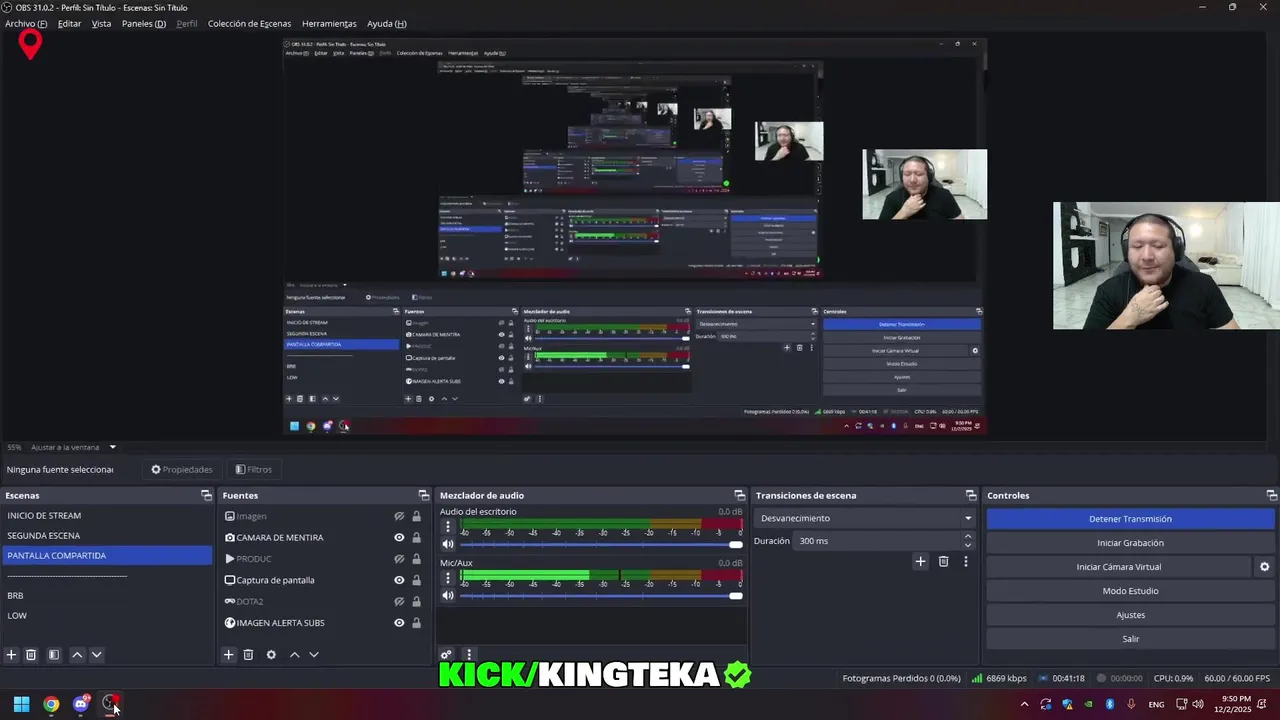Open the Vista menu
The width and height of the screenshot is (1280, 720).
coord(101,23)
